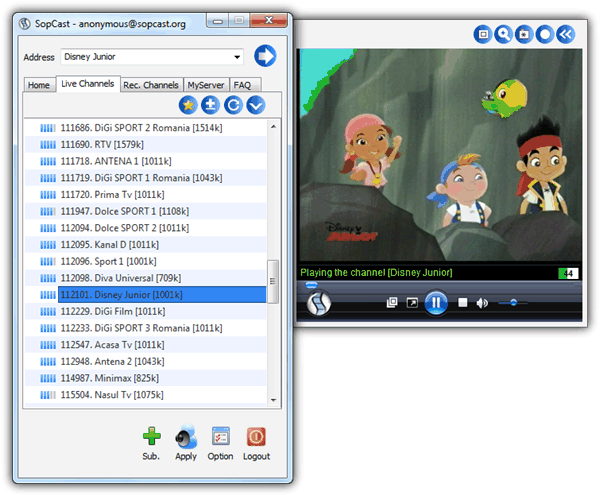Click the Disney Junior video area
The width and height of the screenshot is (600, 495).
[x=440, y=155]
